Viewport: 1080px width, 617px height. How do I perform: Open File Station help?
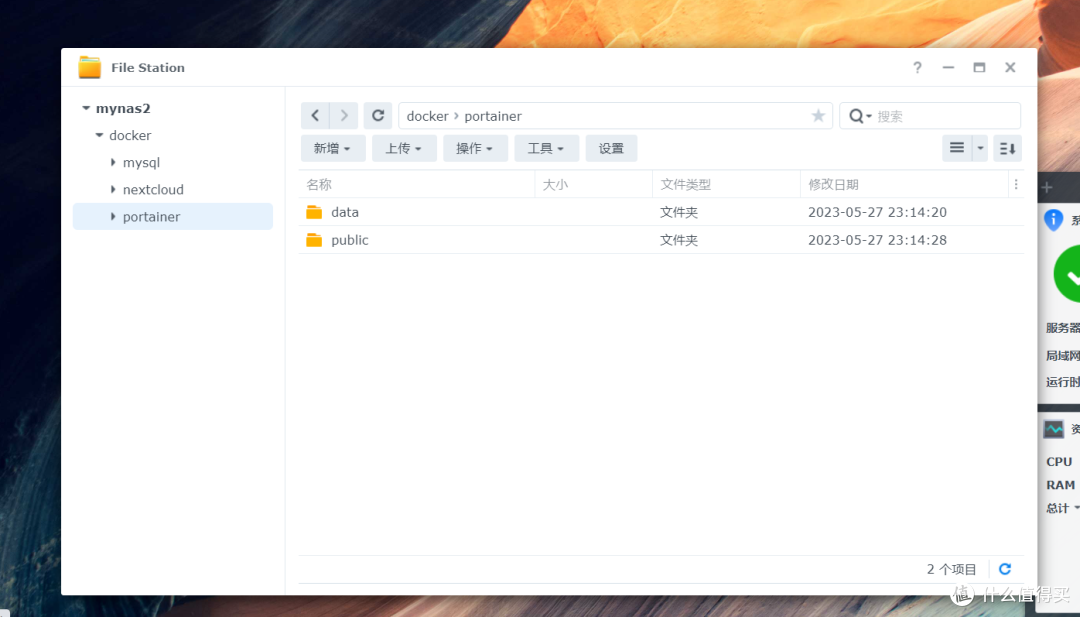click(x=917, y=67)
